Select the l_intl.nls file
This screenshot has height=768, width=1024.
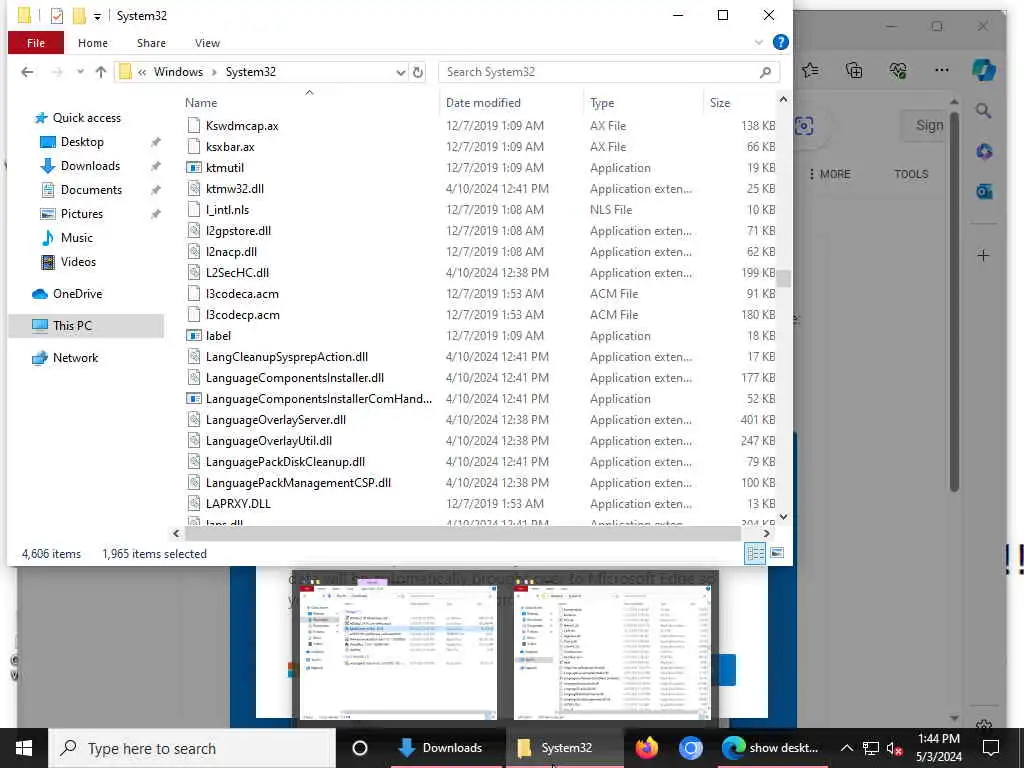(x=227, y=210)
